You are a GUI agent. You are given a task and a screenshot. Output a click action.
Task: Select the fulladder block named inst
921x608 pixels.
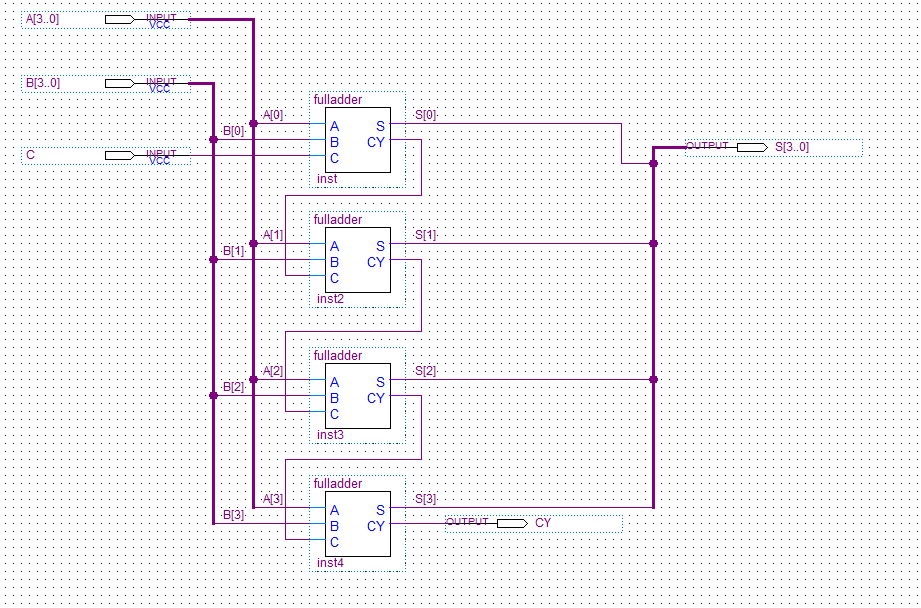coord(358,140)
